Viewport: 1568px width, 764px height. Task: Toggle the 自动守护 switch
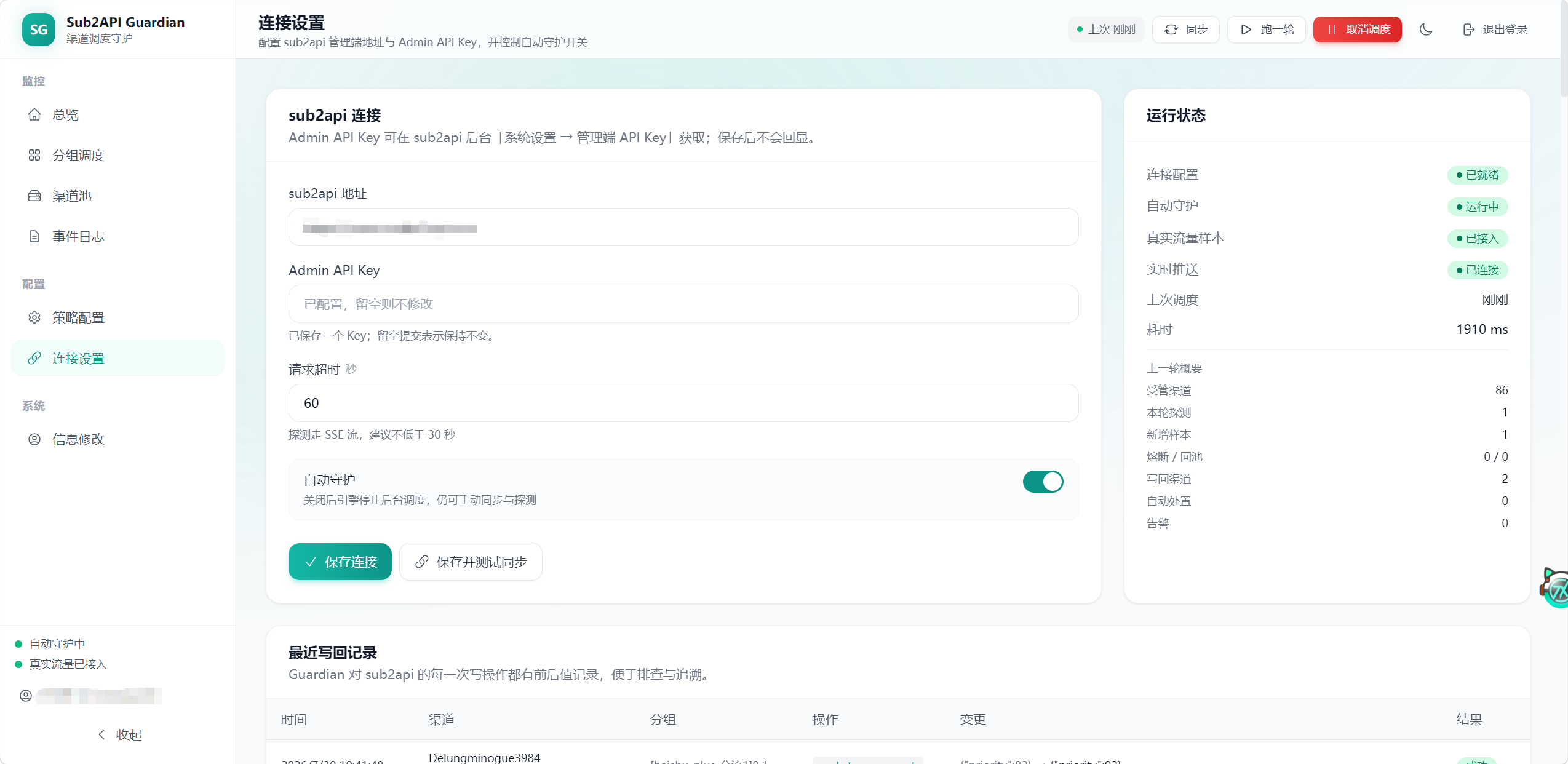[x=1043, y=482]
